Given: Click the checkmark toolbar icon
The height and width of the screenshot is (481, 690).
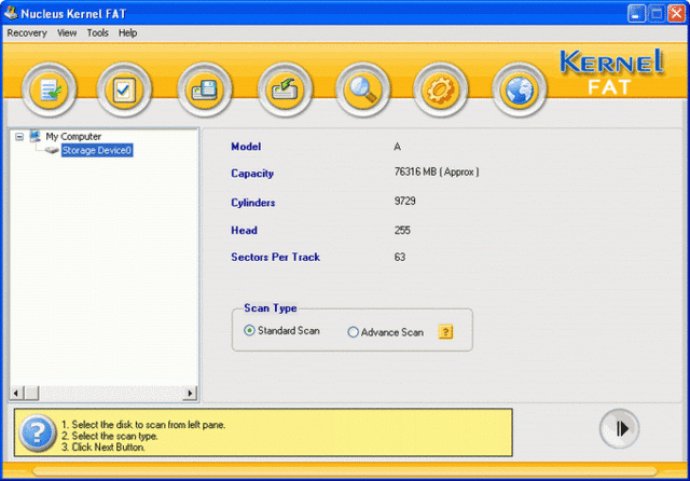Looking at the screenshot, I should point(124,90).
